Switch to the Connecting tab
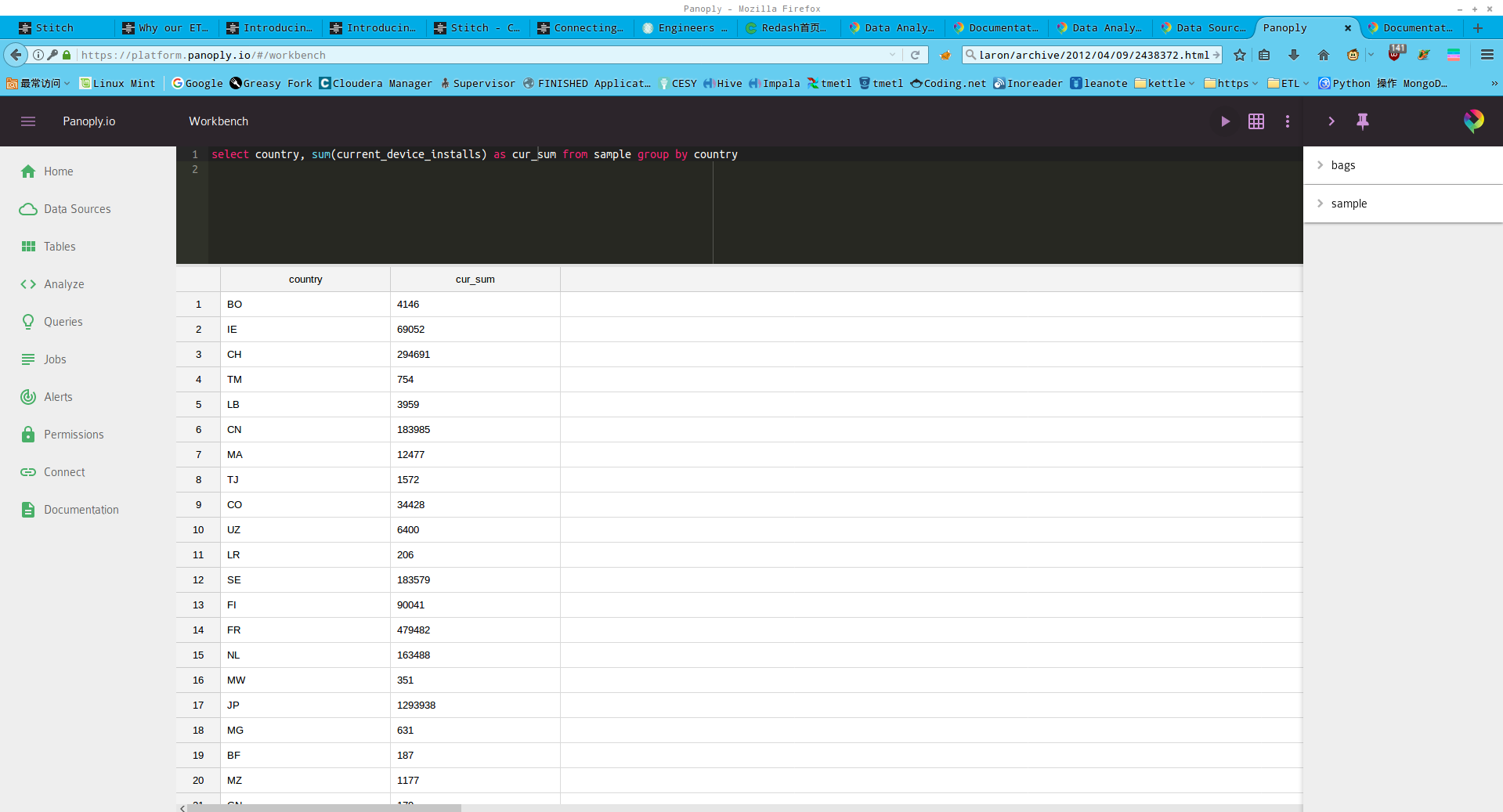This screenshot has width=1503, height=812. click(581, 28)
